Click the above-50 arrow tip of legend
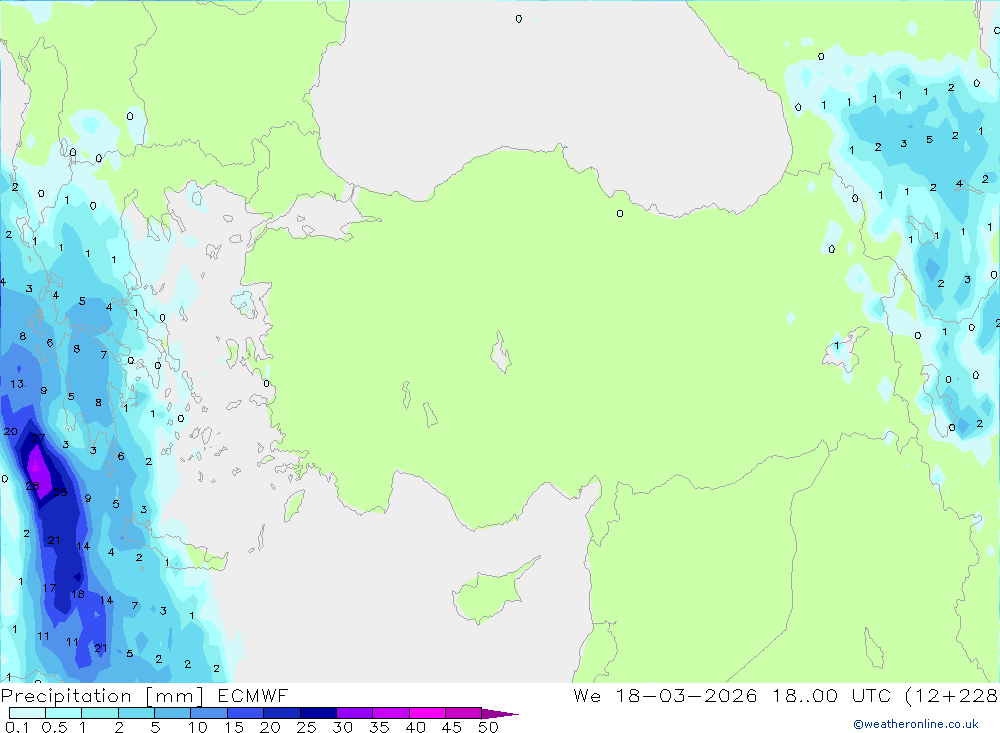The height and width of the screenshot is (733, 1000). tap(500, 714)
